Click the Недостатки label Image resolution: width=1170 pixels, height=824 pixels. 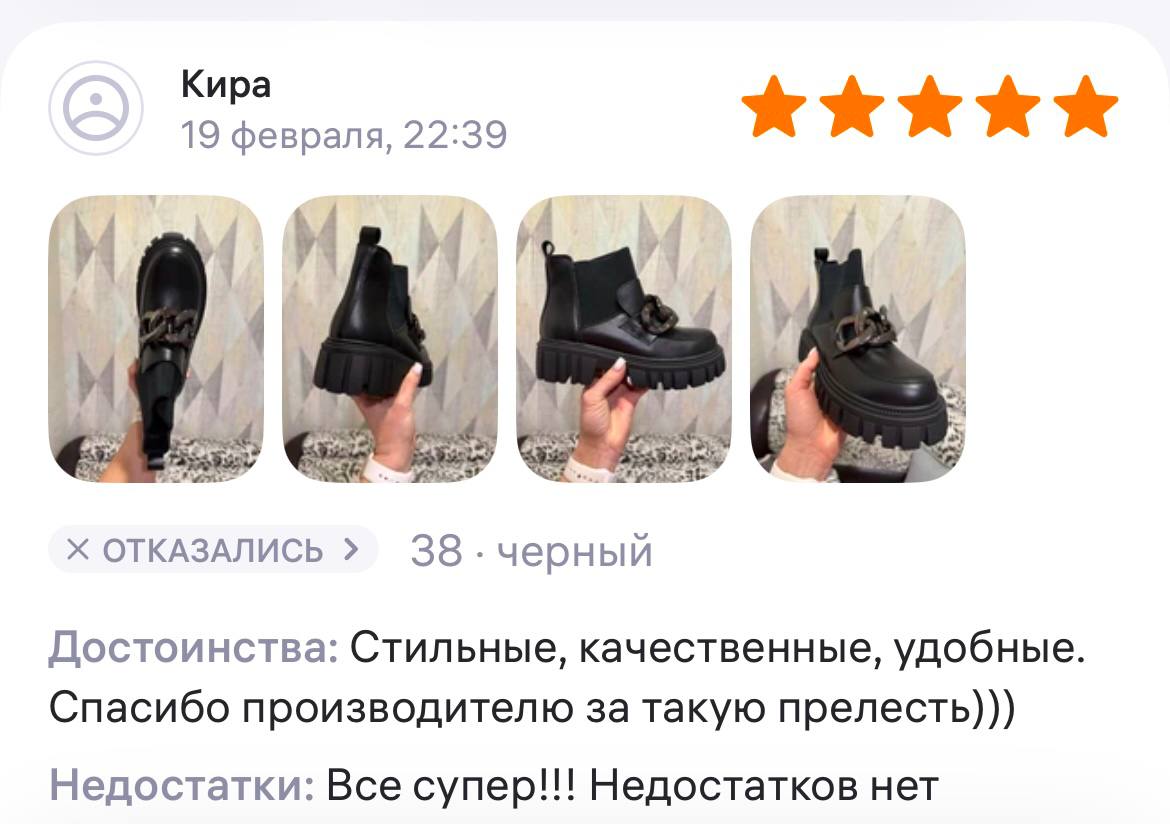182,786
